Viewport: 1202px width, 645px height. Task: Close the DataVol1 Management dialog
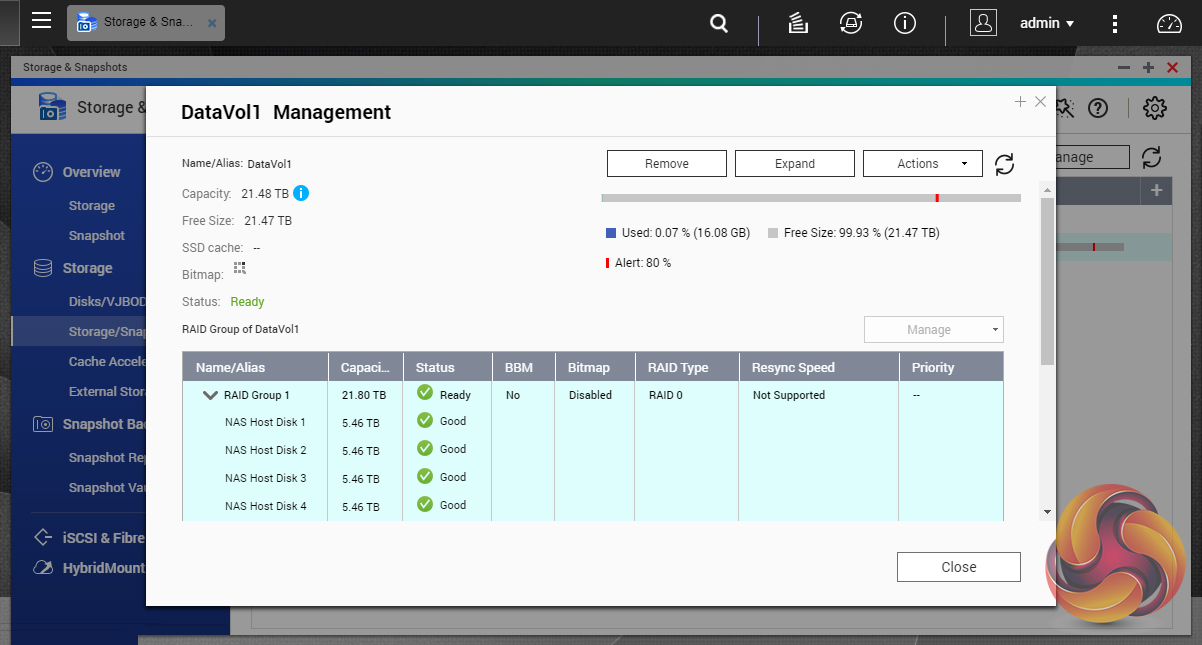click(x=958, y=567)
